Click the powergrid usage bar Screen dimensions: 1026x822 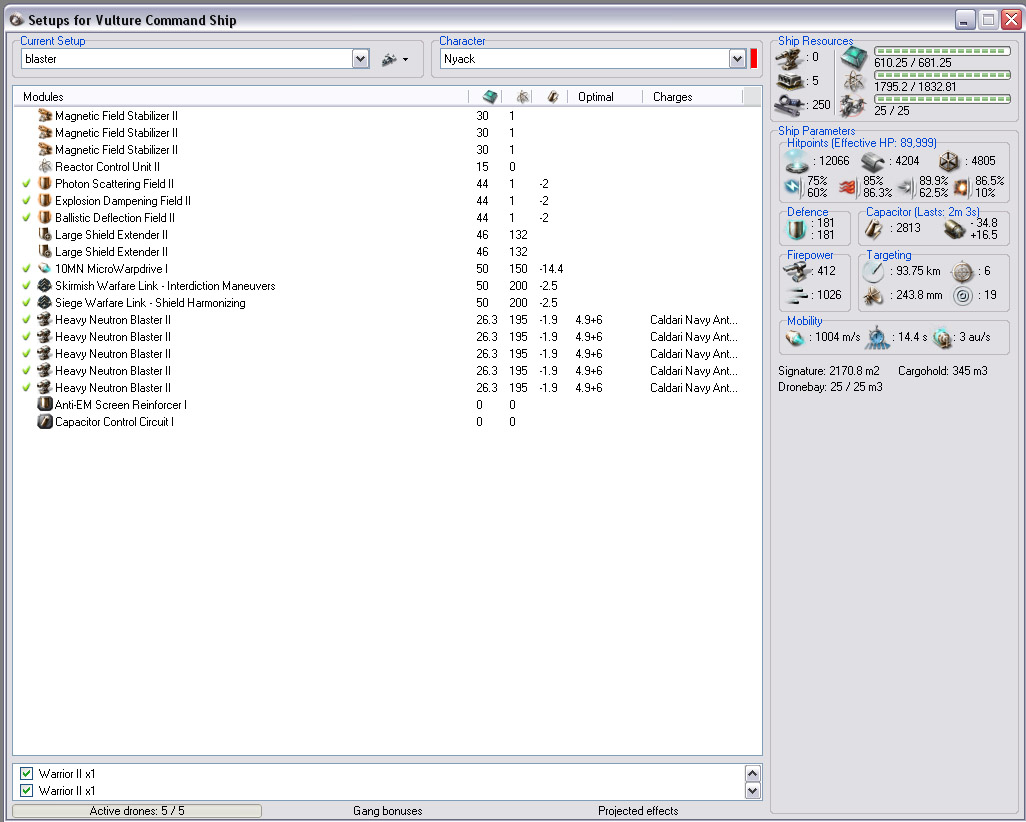tap(942, 75)
